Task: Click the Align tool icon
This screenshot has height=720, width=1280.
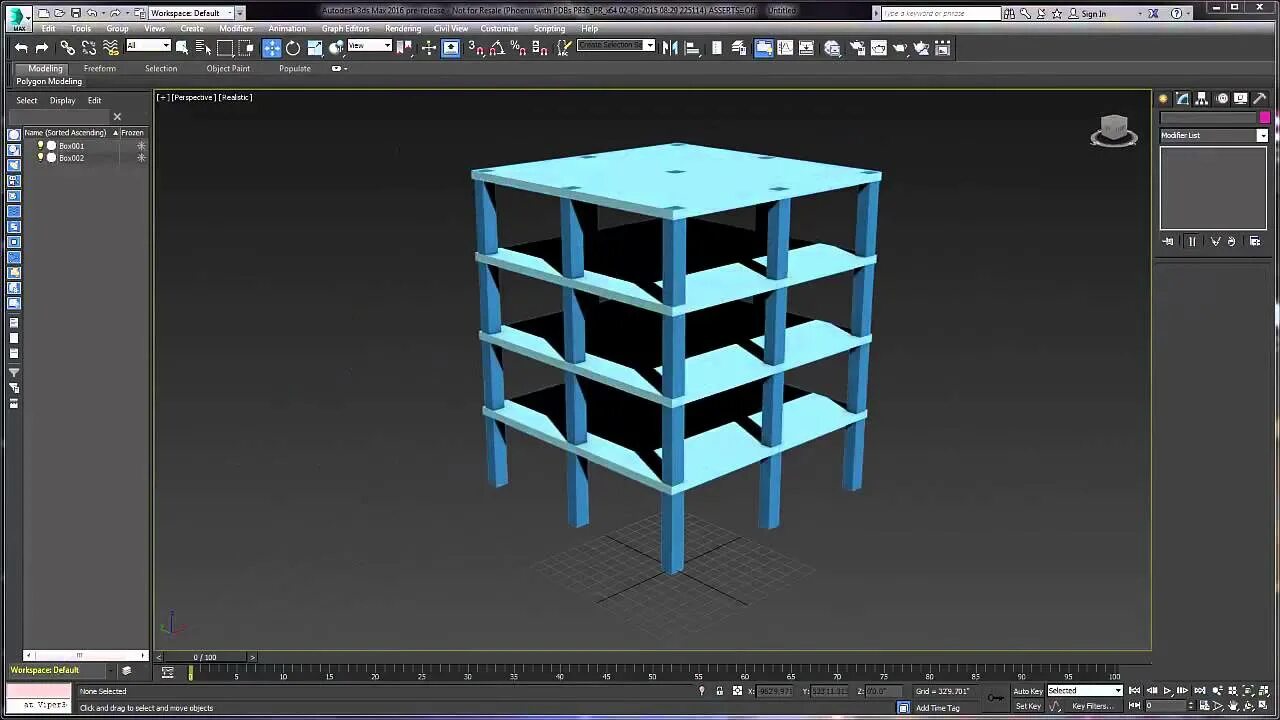Action: (x=692, y=48)
